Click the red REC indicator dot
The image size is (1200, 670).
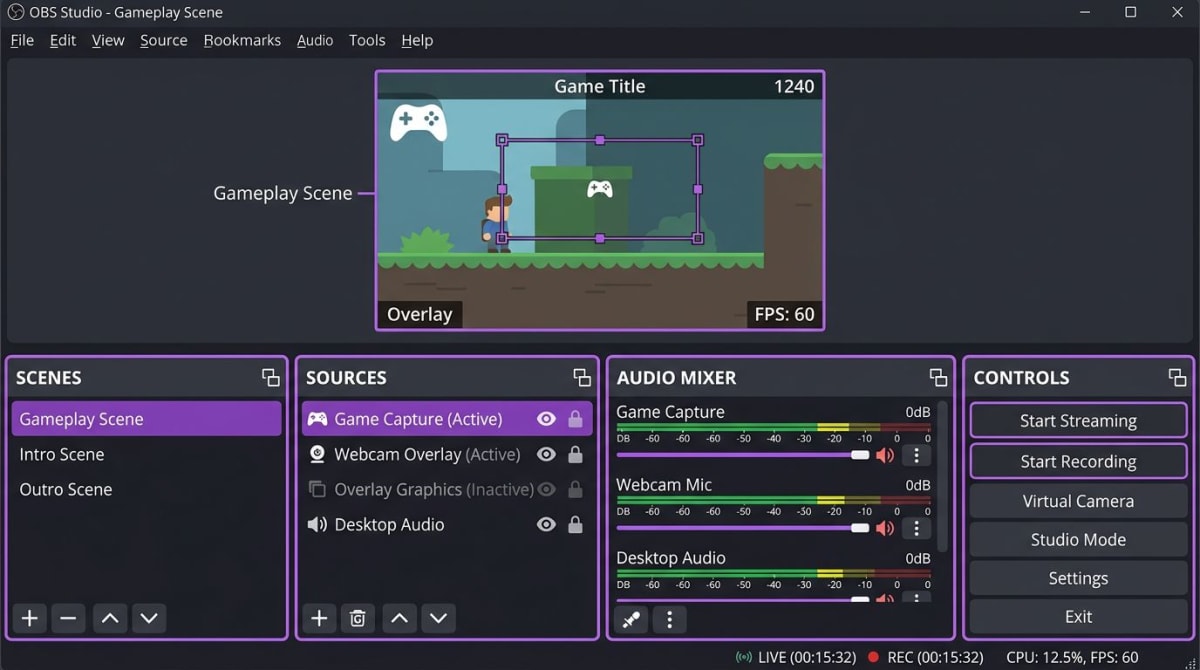(x=873, y=657)
